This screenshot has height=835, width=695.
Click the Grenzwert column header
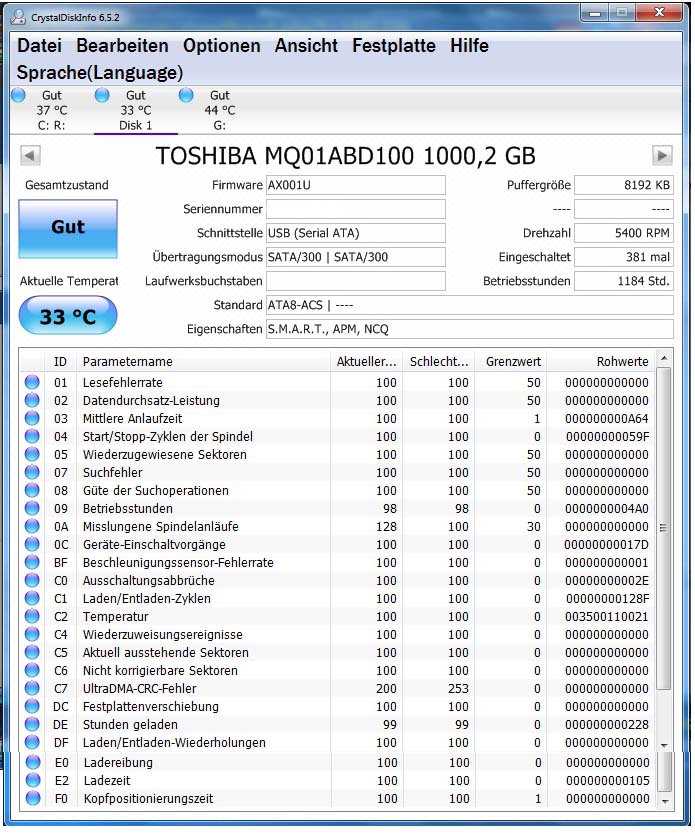coord(511,362)
